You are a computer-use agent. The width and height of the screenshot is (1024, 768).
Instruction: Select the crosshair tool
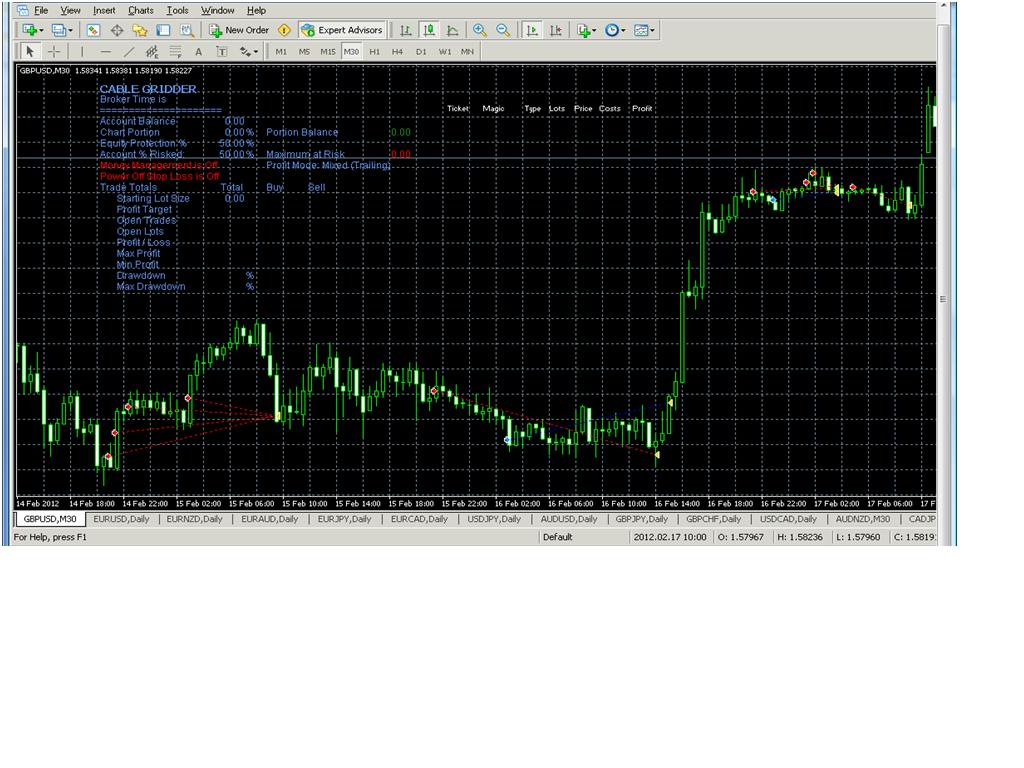tap(54, 52)
